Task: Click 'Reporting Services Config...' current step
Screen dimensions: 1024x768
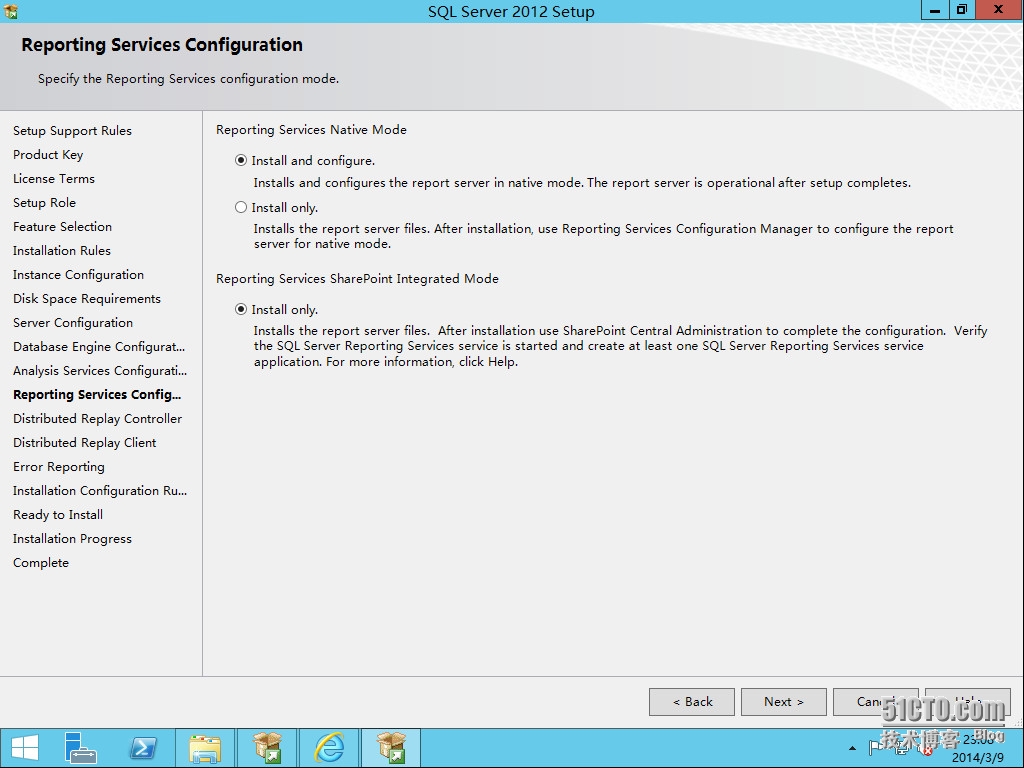Action: tap(97, 394)
